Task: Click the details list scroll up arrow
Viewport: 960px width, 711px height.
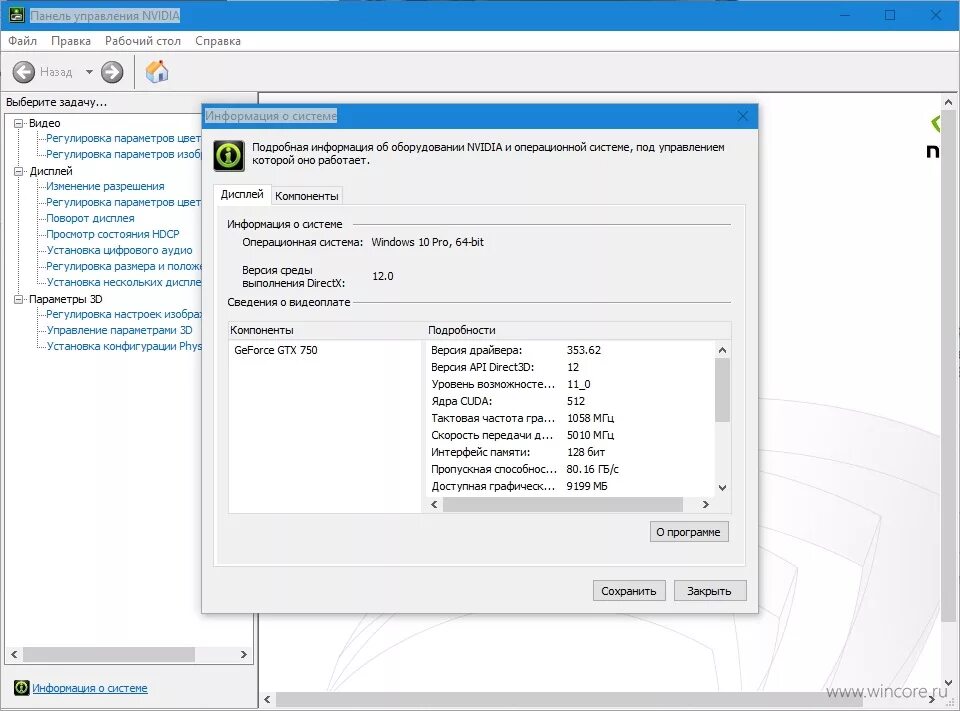Action: (x=722, y=350)
